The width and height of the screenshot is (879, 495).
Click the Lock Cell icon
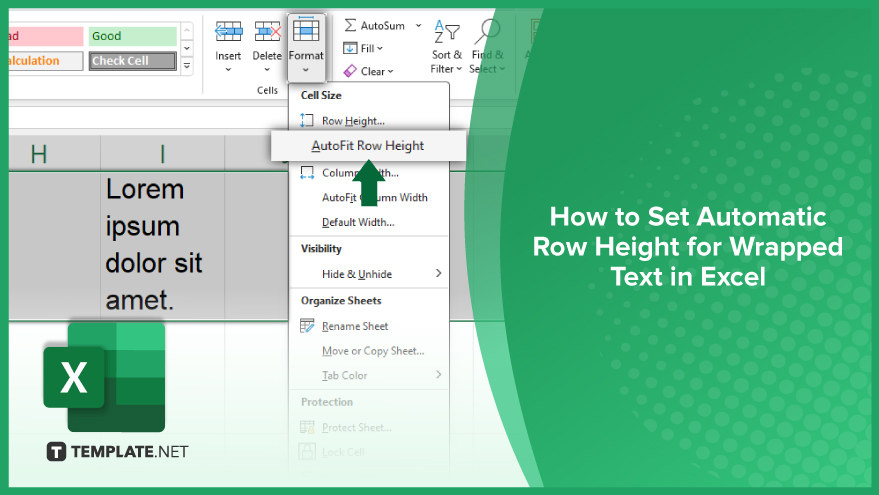(x=307, y=452)
